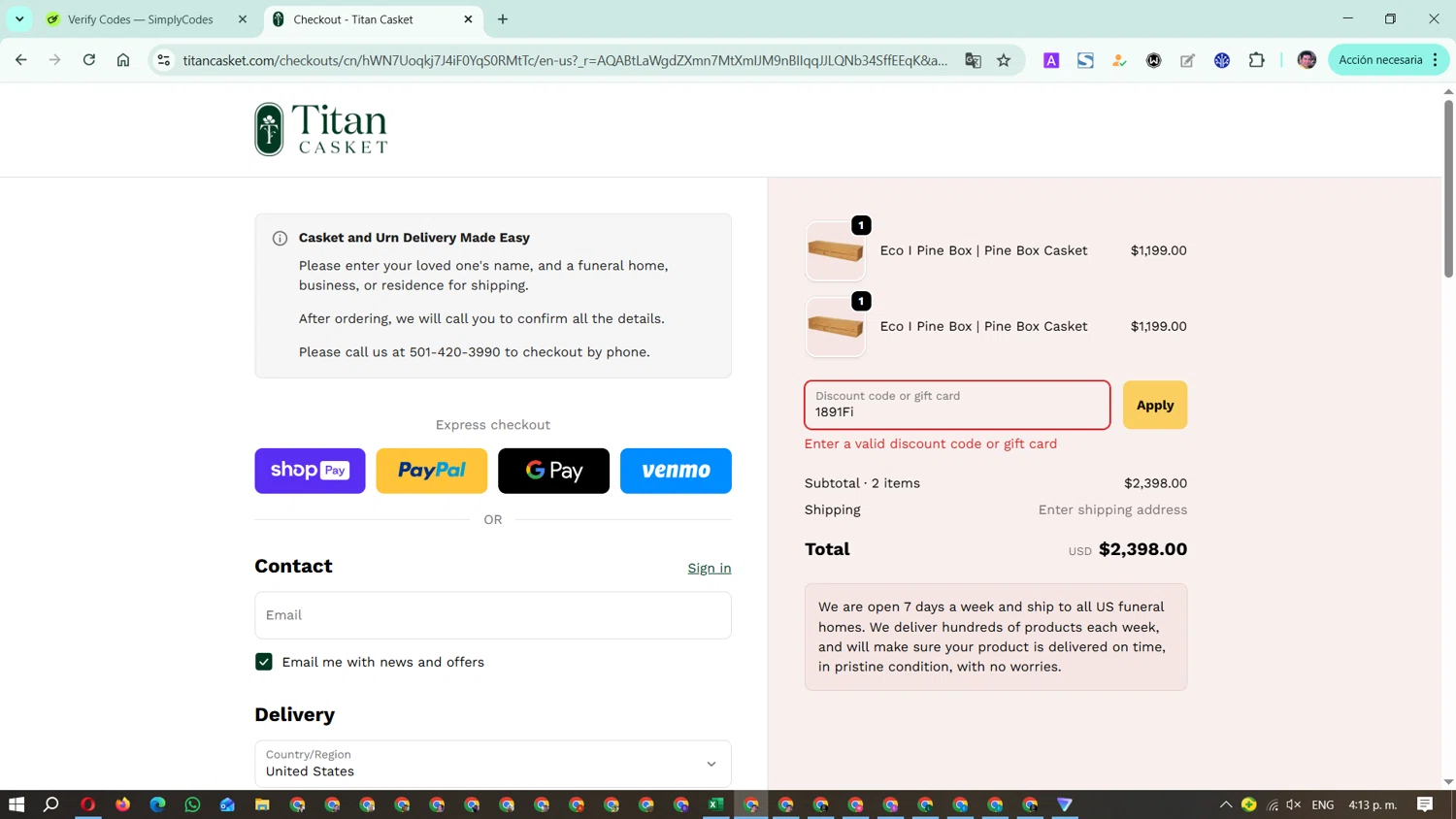
Task: Open the Windows Start menu
Action: coord(17,804)
